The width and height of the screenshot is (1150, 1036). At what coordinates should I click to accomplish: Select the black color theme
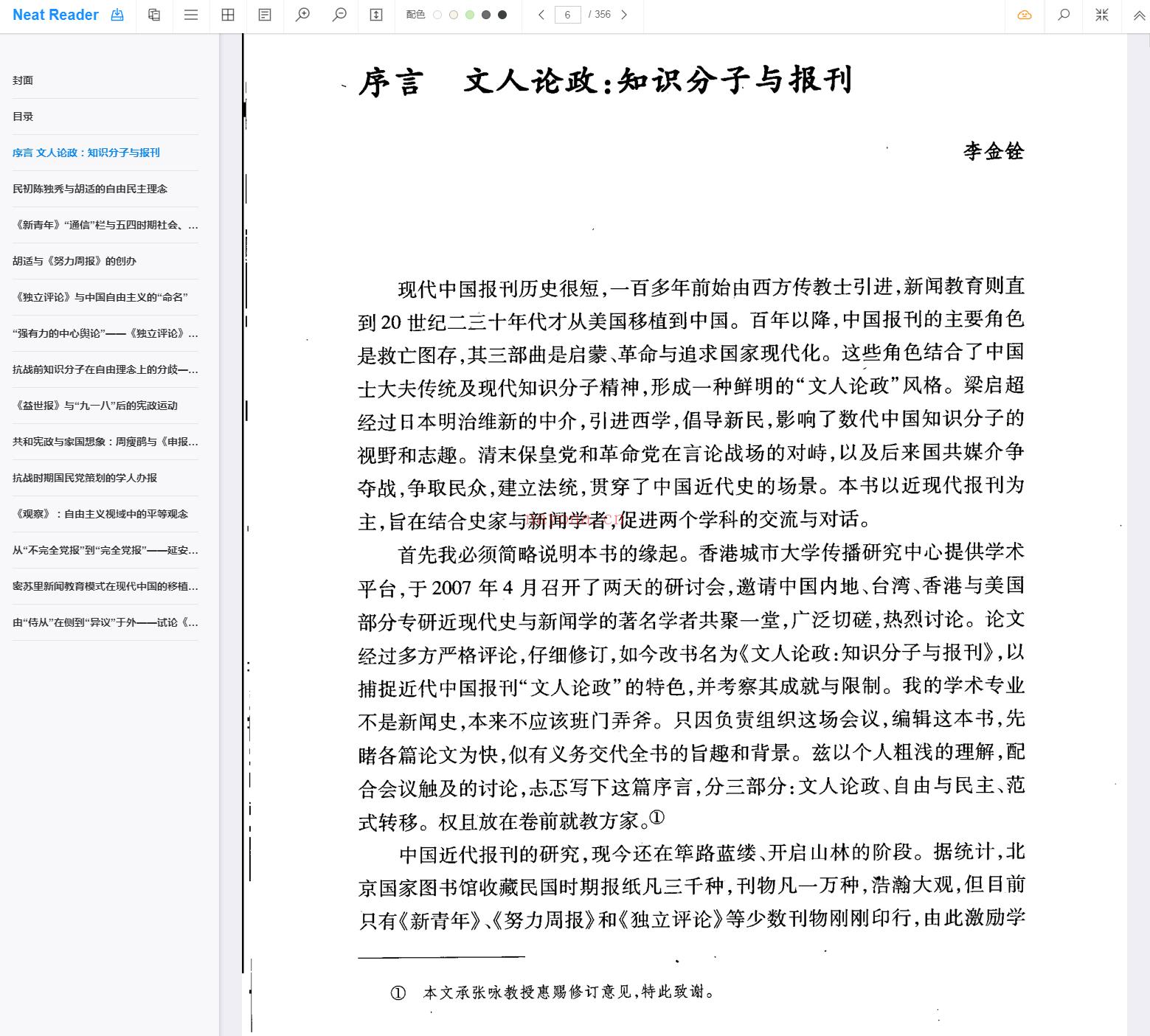(502, 15)
